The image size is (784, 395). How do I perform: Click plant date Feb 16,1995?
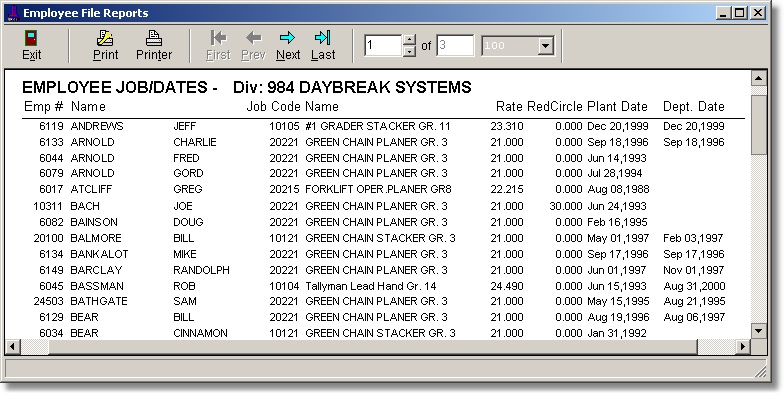(x=617, y=222)
